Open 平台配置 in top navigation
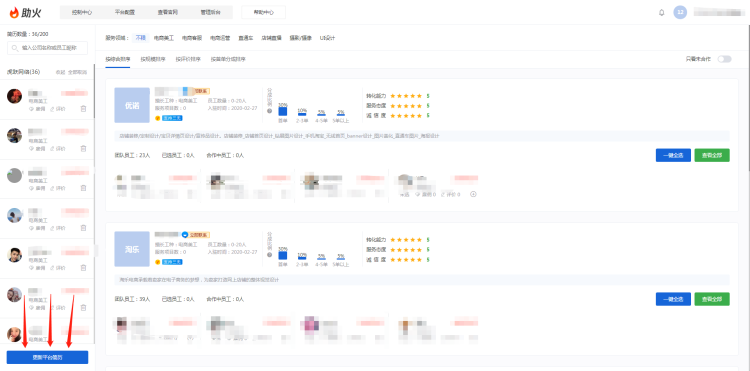The width and height of the screenshot is (750, 371). click(124, 12)
